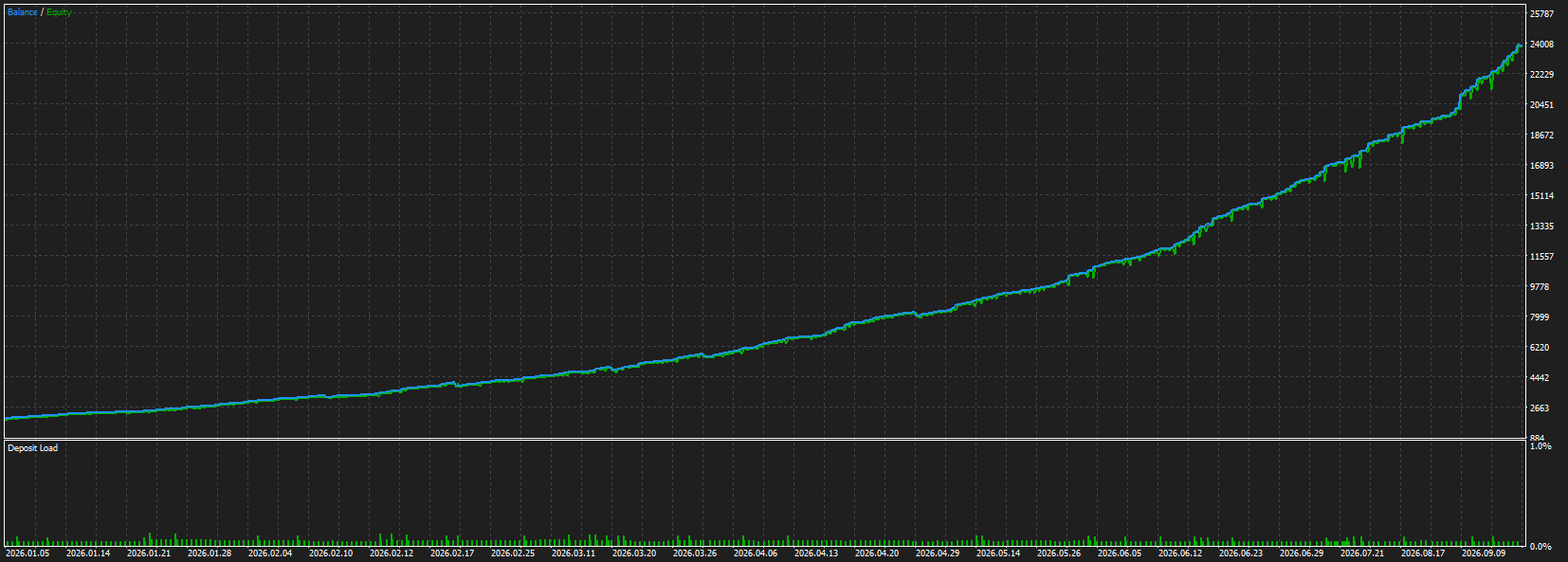Click the 1.0% deposit load label
The width and height of the screenshot is (1568, 562).
click(1541, 445)
